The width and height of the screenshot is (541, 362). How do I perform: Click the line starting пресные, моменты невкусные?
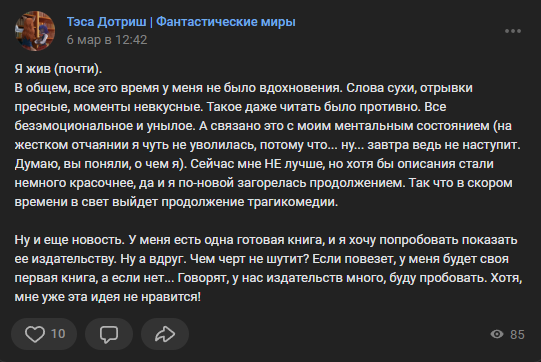(230, 107)
